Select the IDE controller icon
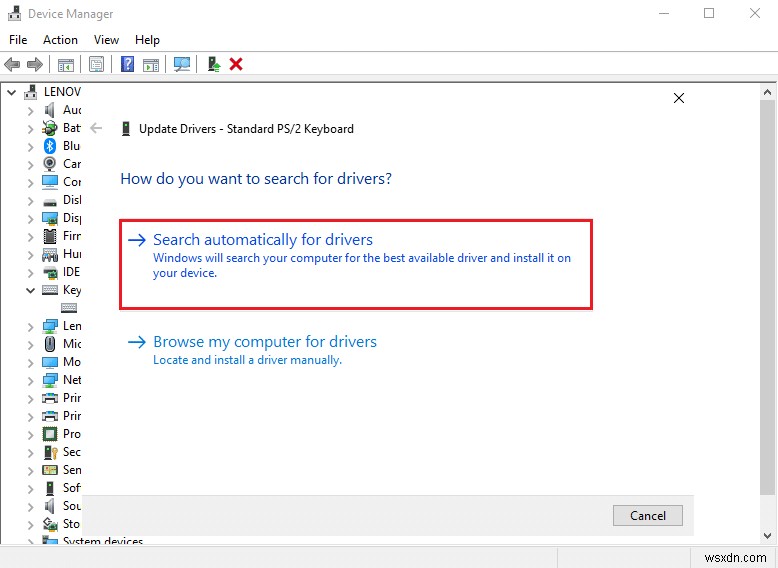The width and height of the screenshot is (778, 568). (50, 272)
